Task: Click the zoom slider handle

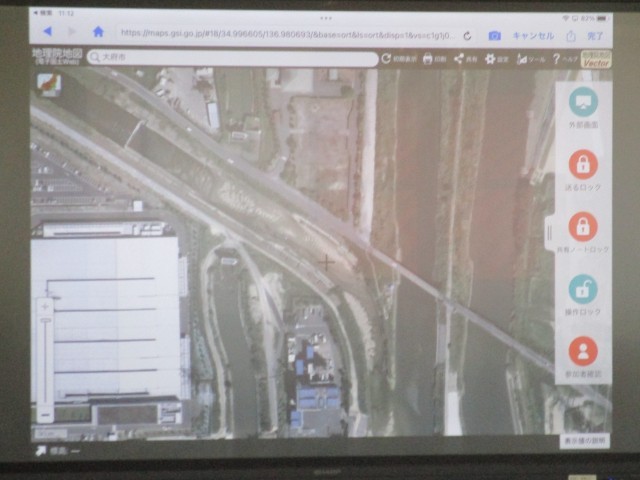Action: coord(46,320)
